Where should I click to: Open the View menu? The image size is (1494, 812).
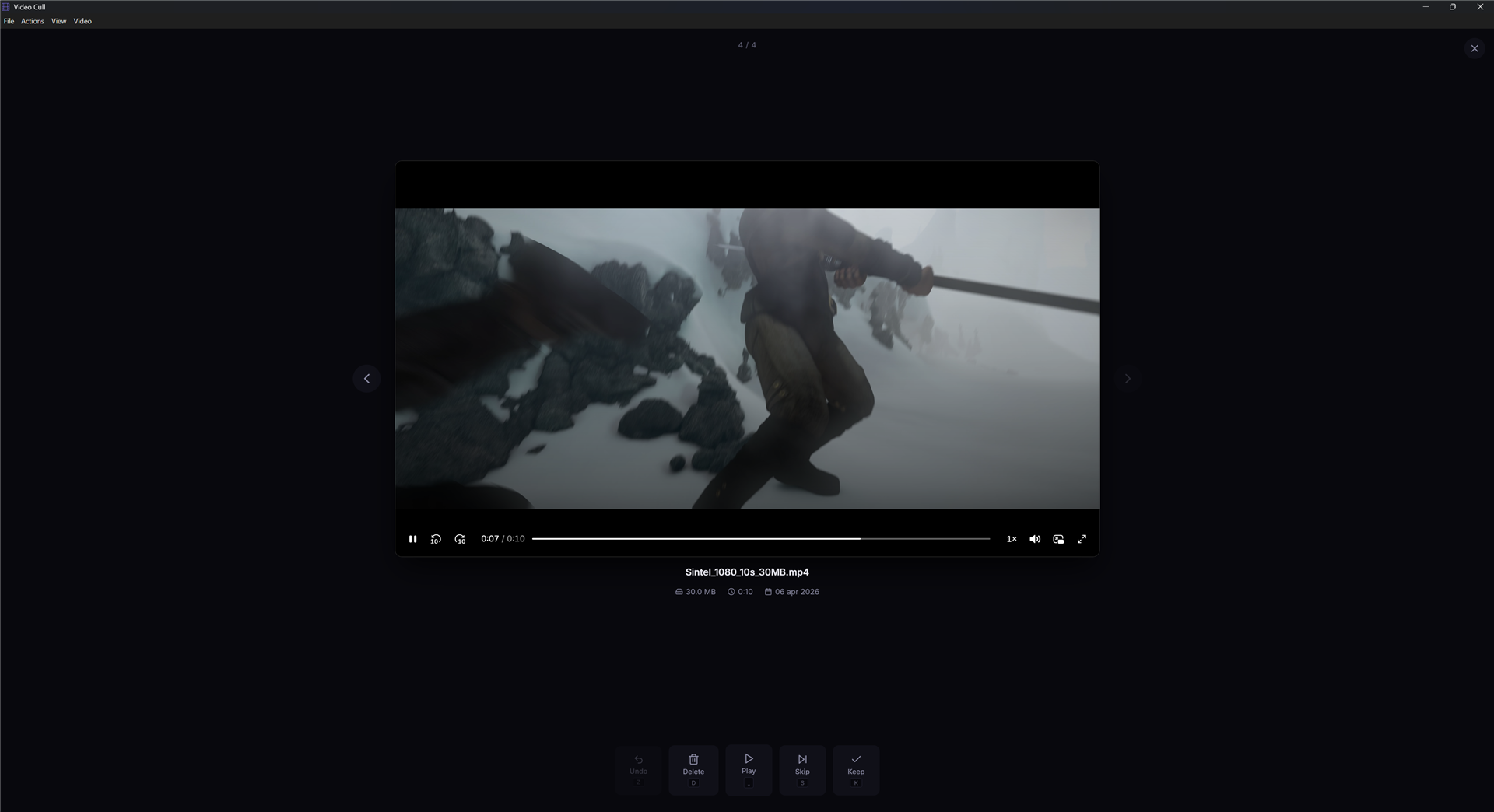(x=58, y=21)
